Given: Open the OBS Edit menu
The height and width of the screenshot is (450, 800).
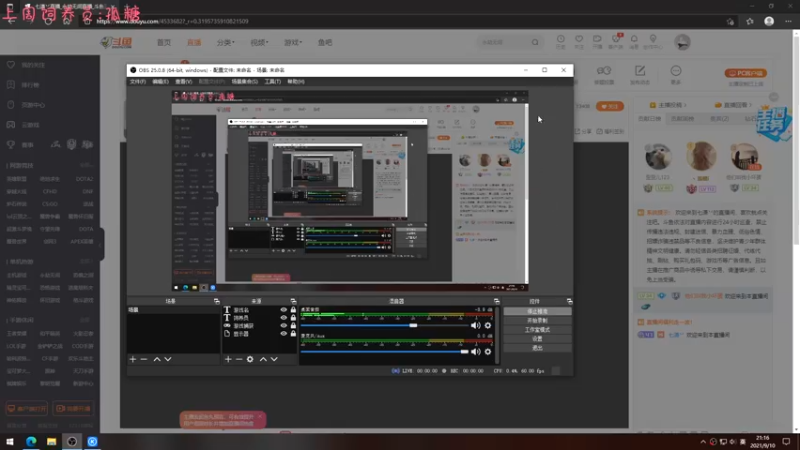Looking at the screenshot, I should tap(160, 82).
